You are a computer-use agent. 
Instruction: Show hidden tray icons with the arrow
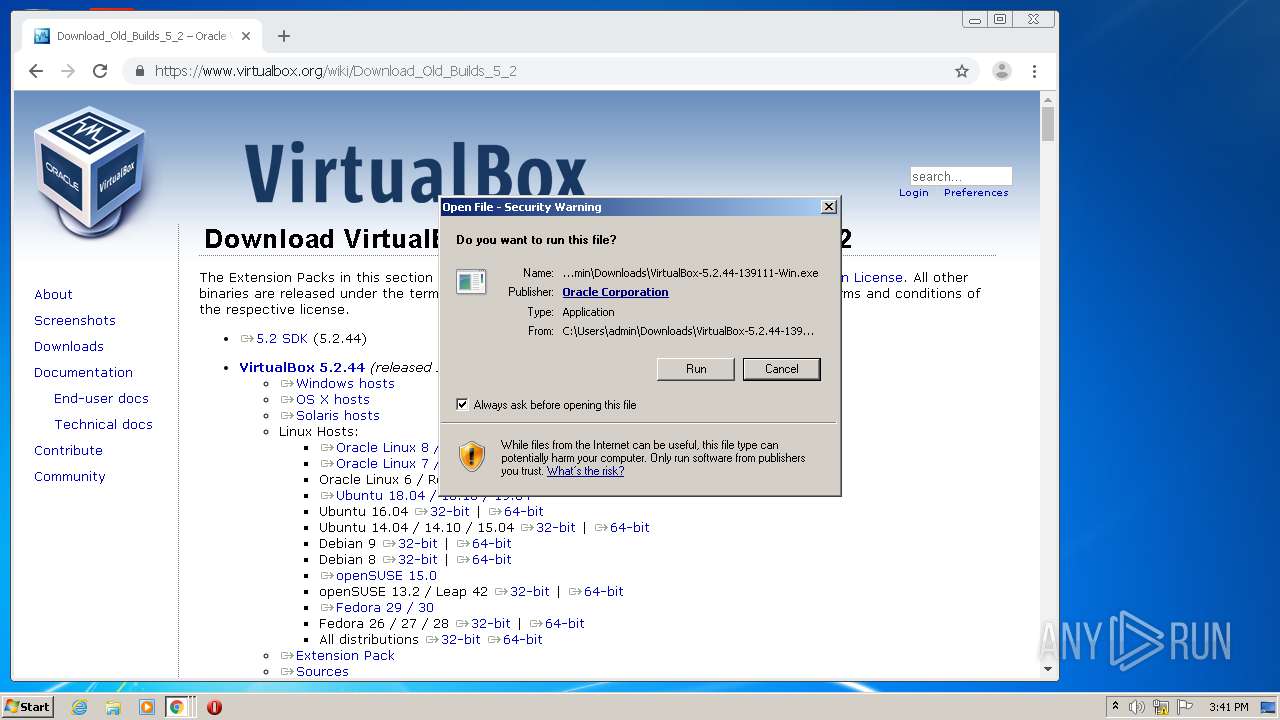(x=1115, y=707)
